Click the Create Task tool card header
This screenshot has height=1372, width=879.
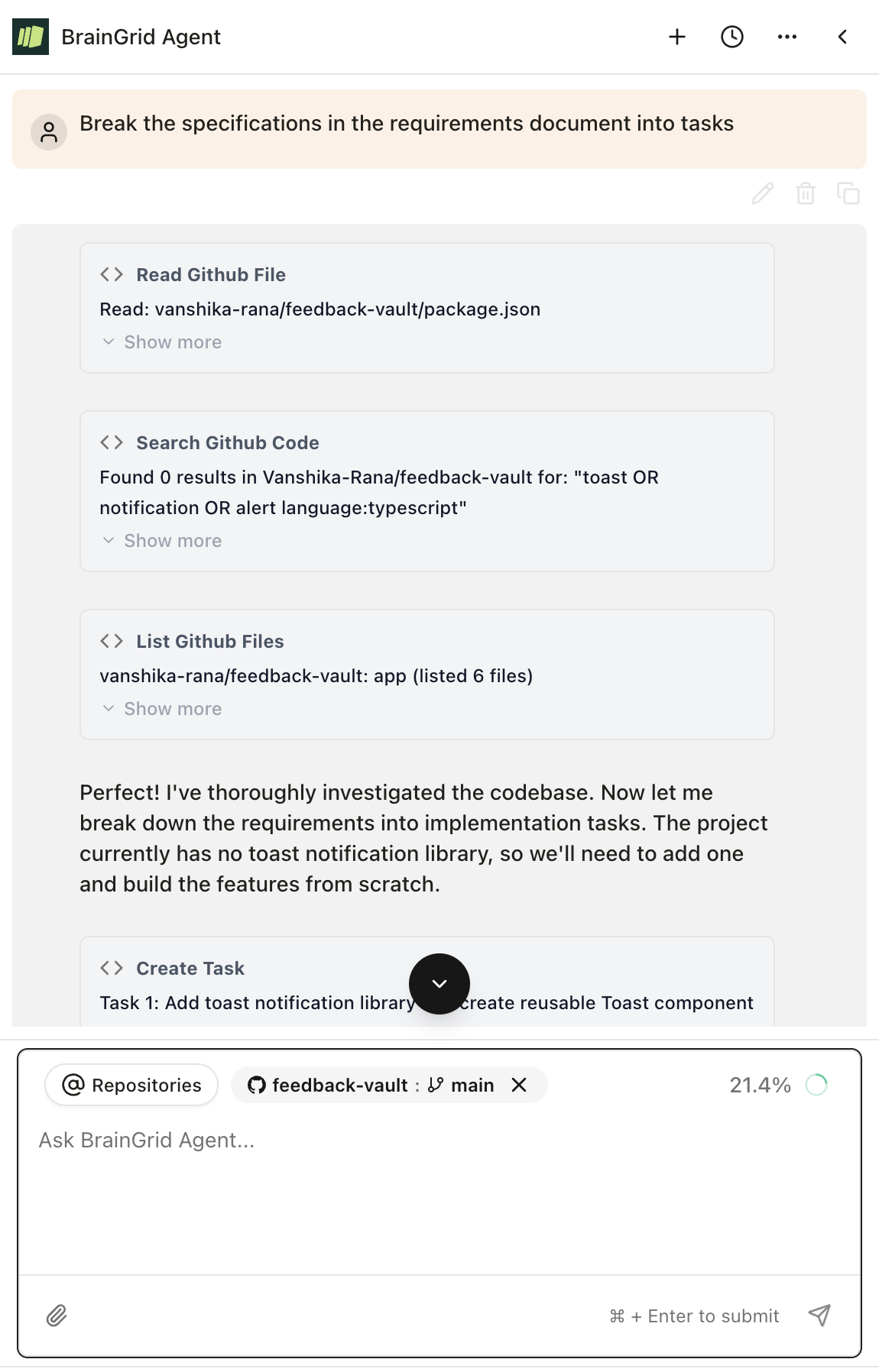(x=190, y=968)
